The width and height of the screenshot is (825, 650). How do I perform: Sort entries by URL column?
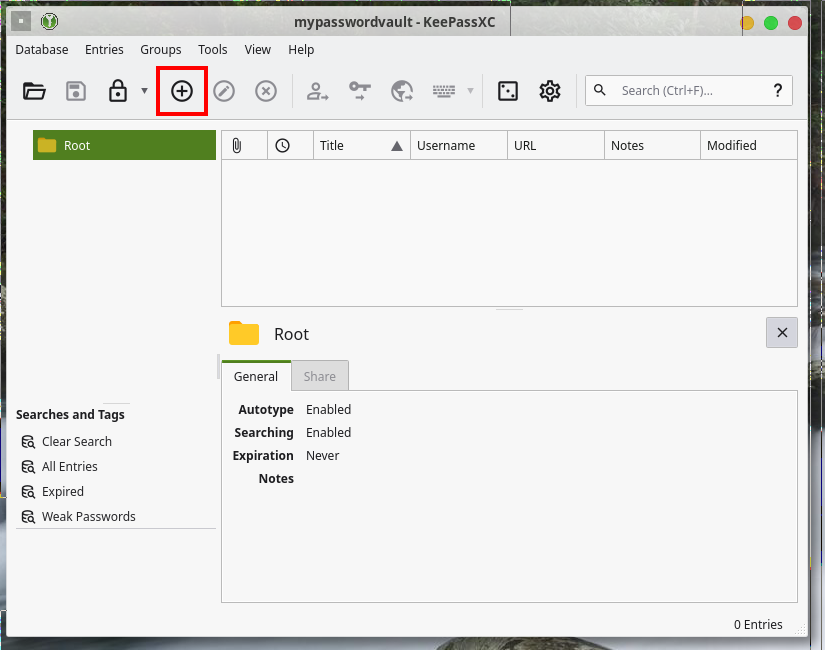point(556,145)
